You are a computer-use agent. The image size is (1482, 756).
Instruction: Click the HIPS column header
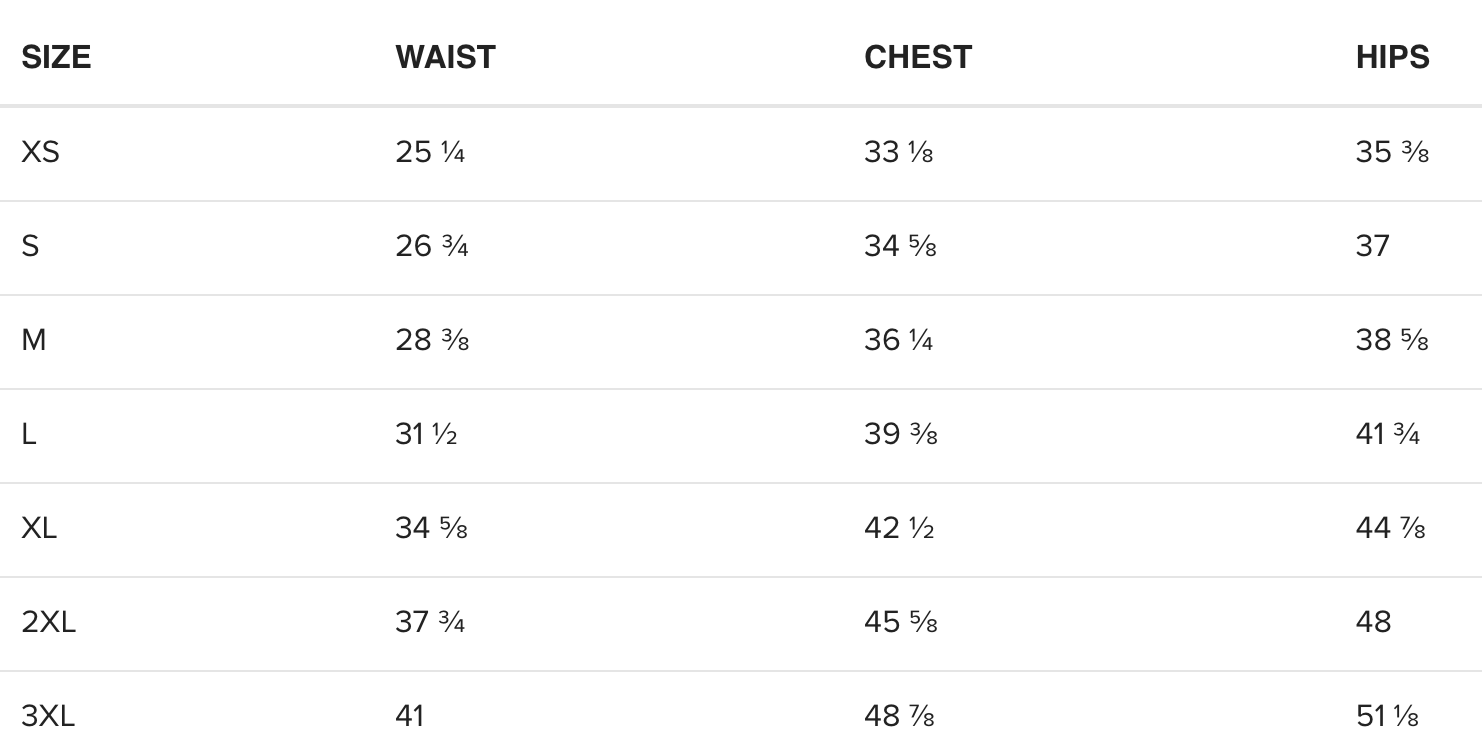tap(1392, 57)
